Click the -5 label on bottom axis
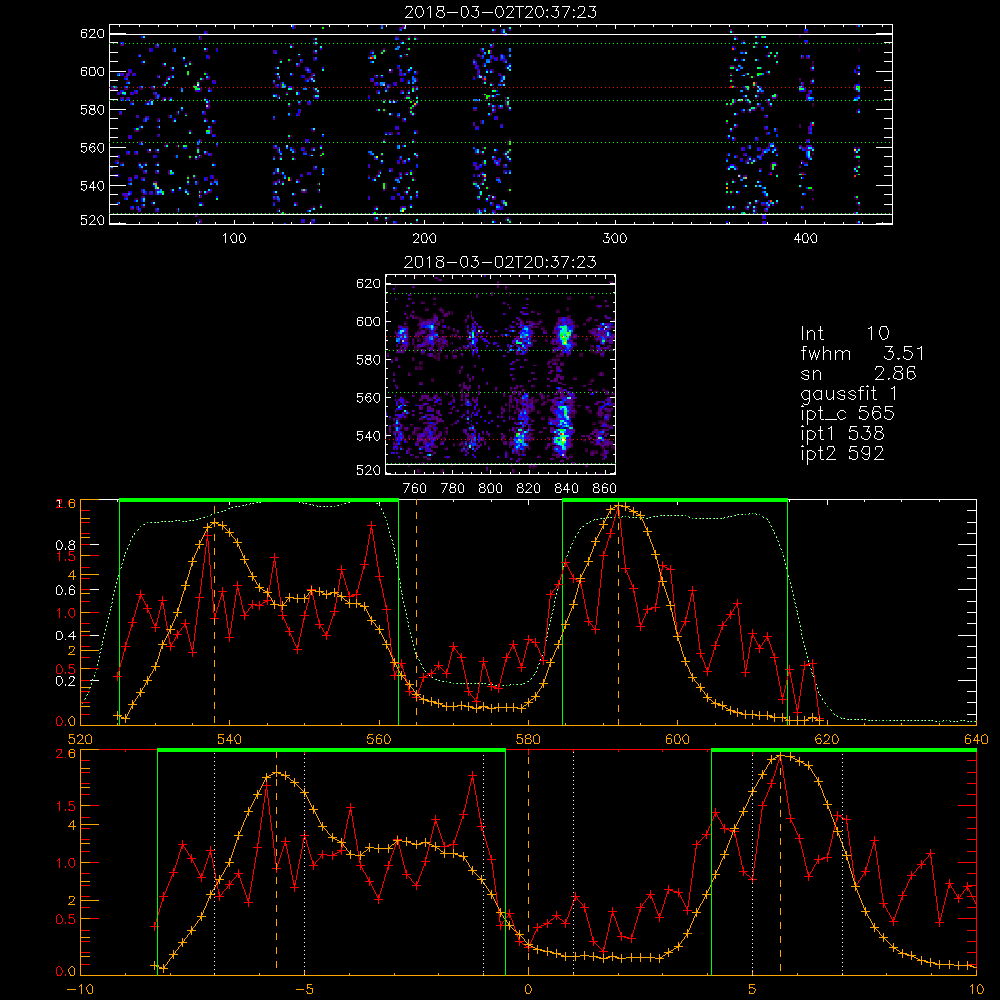This screenshot has width=1000, height=1000. [x=304, y=989]
